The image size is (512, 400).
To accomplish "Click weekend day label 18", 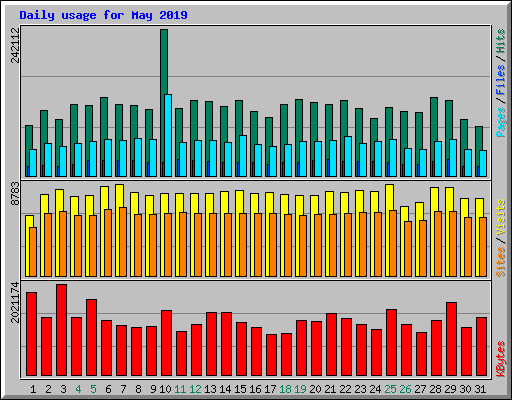I will click(x=285, y=389).
